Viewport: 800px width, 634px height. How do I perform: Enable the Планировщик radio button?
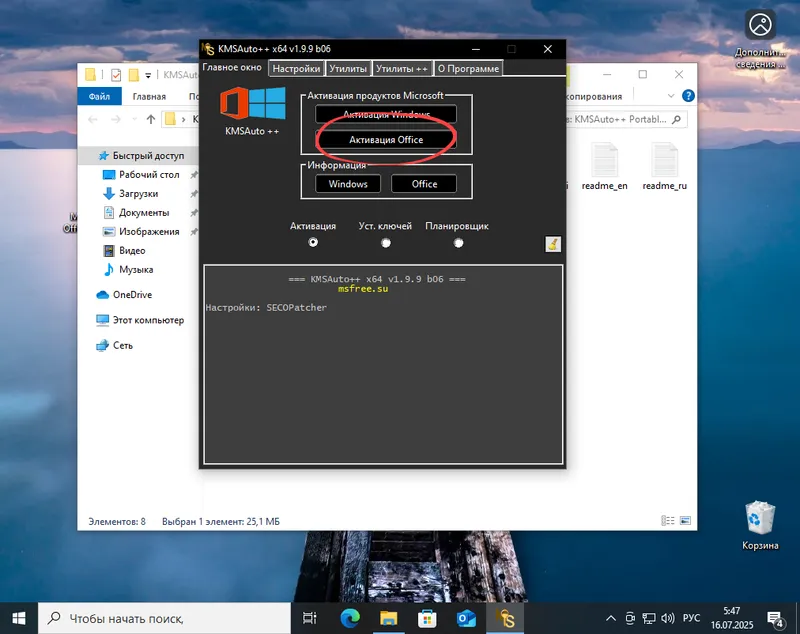(x=457, y=240)
